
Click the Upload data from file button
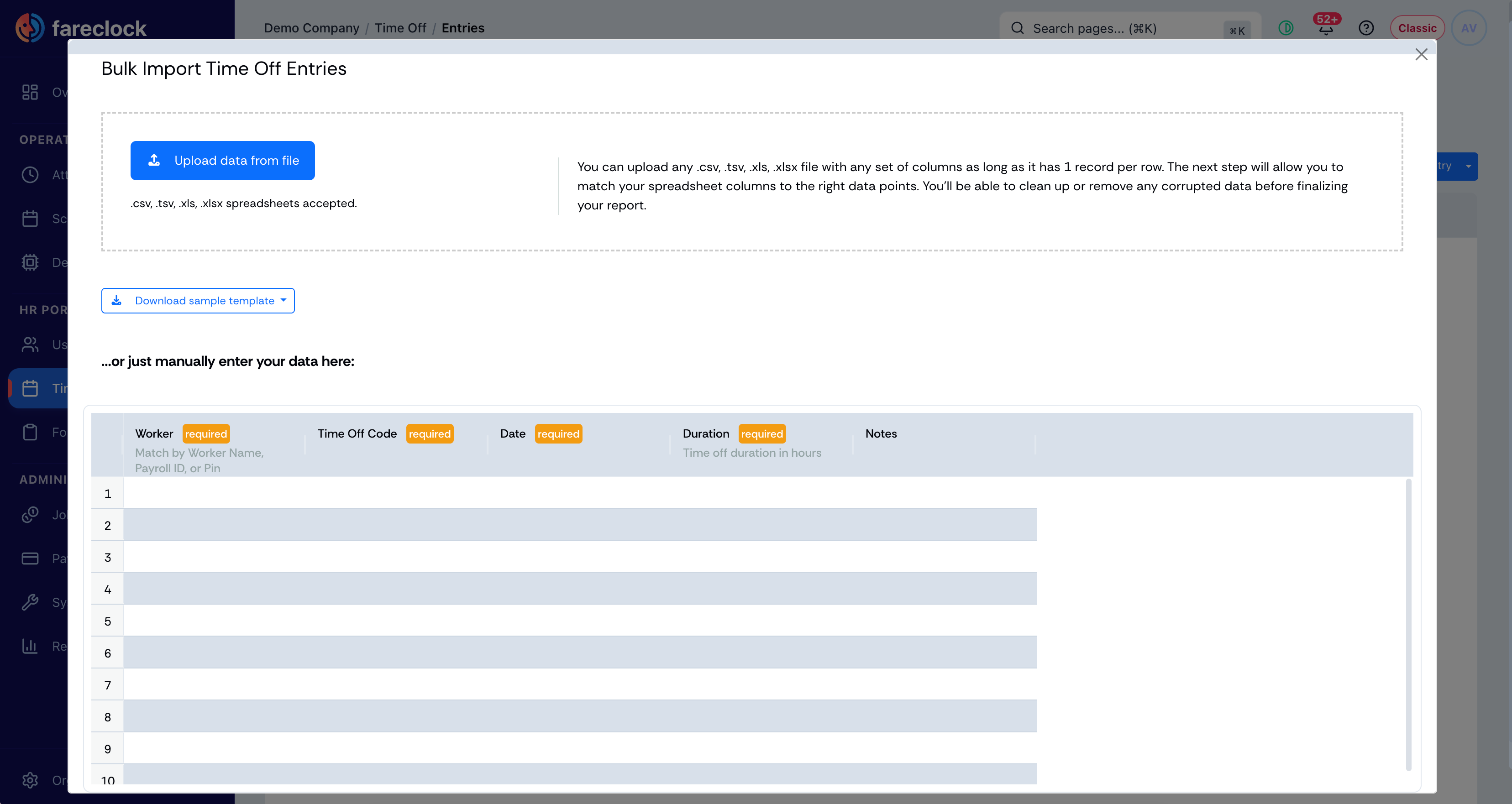pyautogui.click(x=222, y=160)
